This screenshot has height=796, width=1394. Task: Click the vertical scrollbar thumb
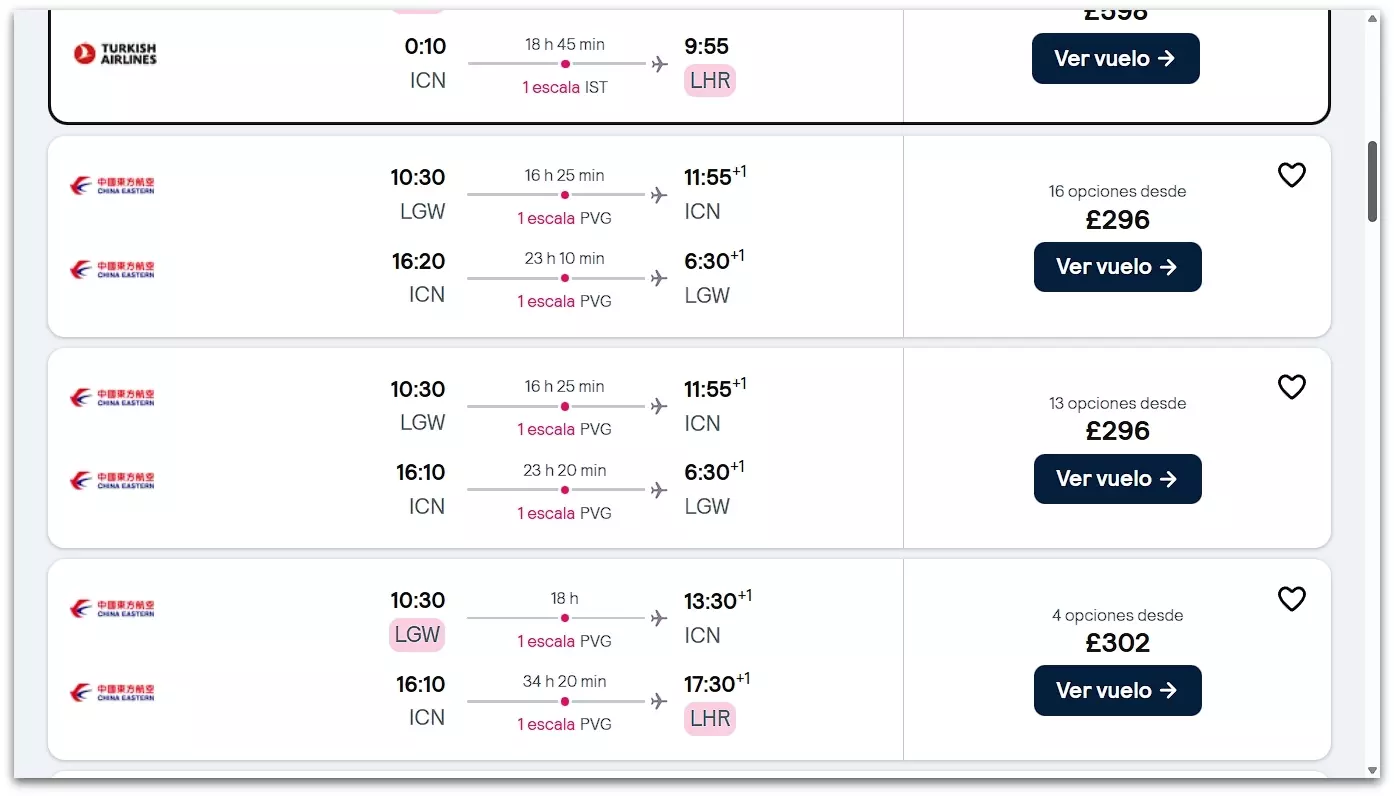click(1373, 180)
